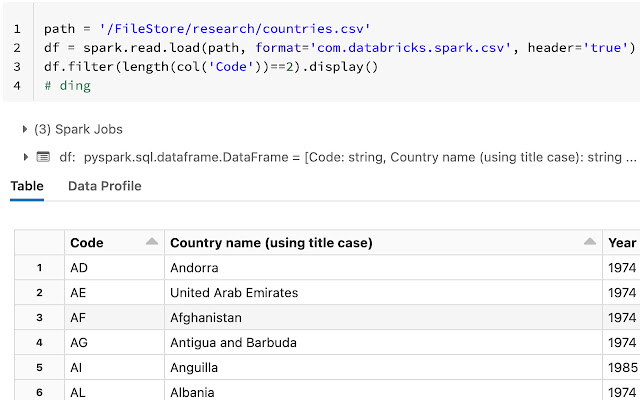This screenshot has width=640, height=400.
Task: Click the sort arrow in Code column
Action: (151, 243)
